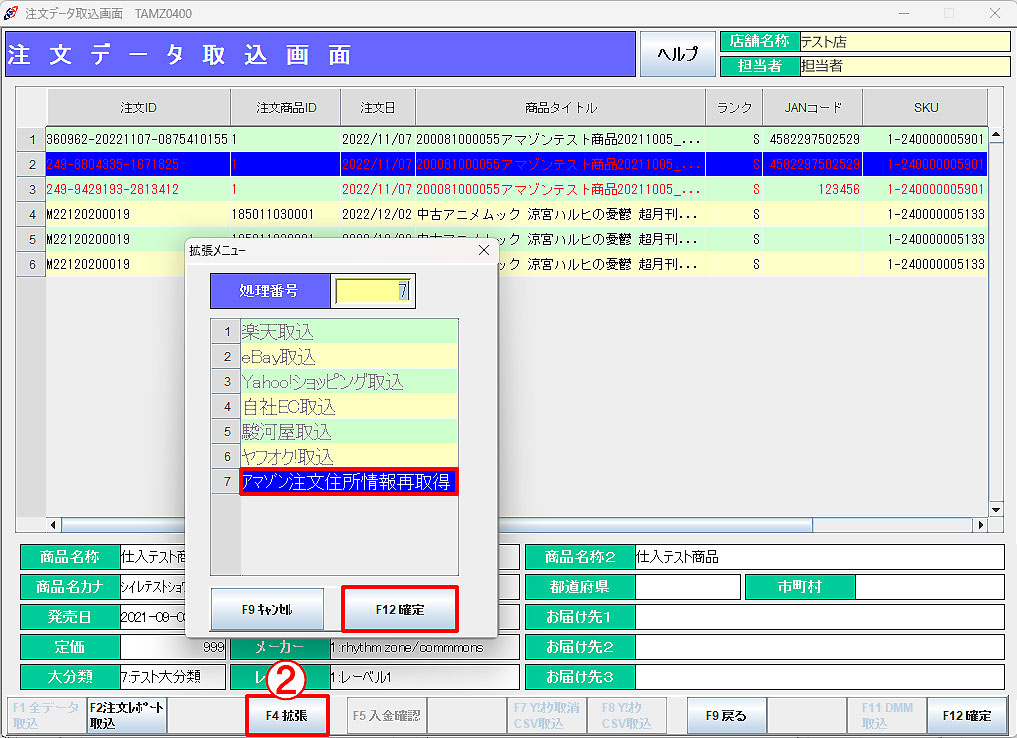Choose Yahoo!ショッピング取込 option
This screenshot has height=738, width=1017.
[x=348, y=382]
